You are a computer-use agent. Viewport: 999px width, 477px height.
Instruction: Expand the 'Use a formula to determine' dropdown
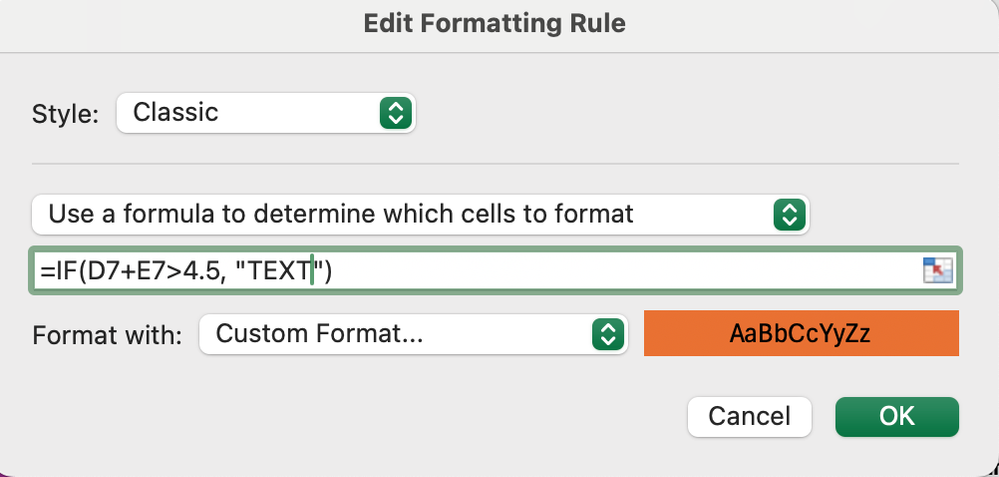(x=420, y=214)
